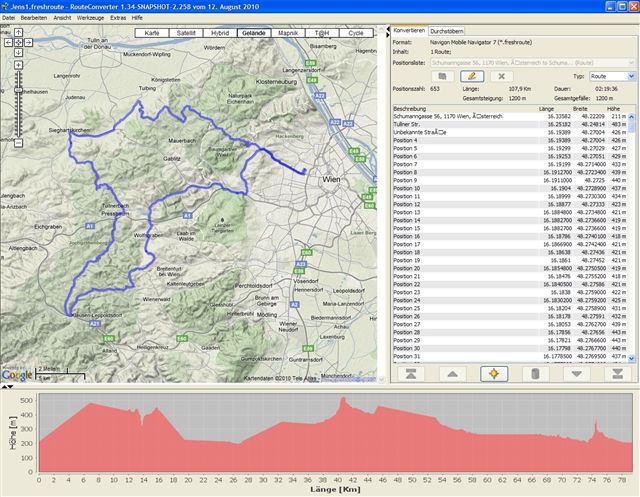Pan the map up with arrow button
640x497 pixels.
18,32
